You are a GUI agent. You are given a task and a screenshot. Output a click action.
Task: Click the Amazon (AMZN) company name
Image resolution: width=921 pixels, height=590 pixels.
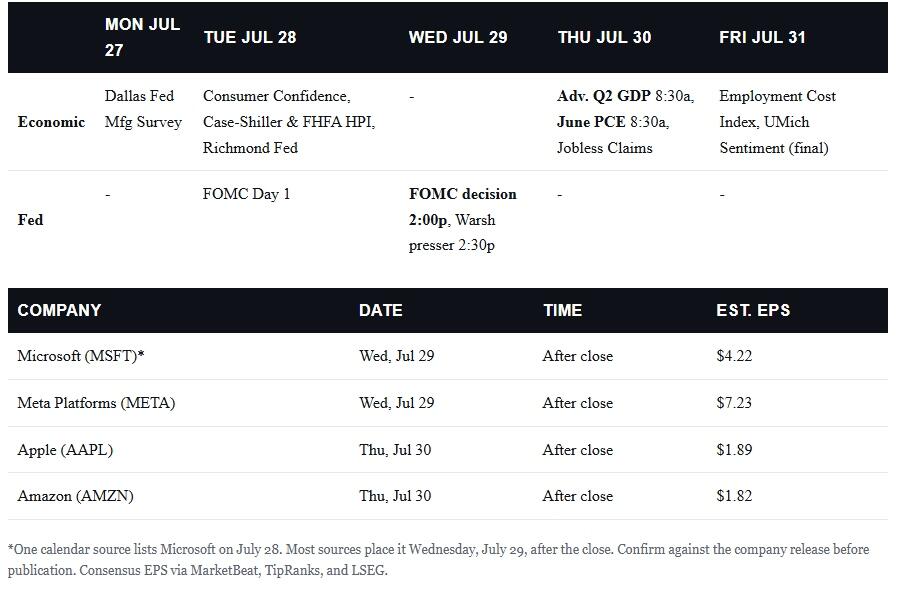[75, 496]
